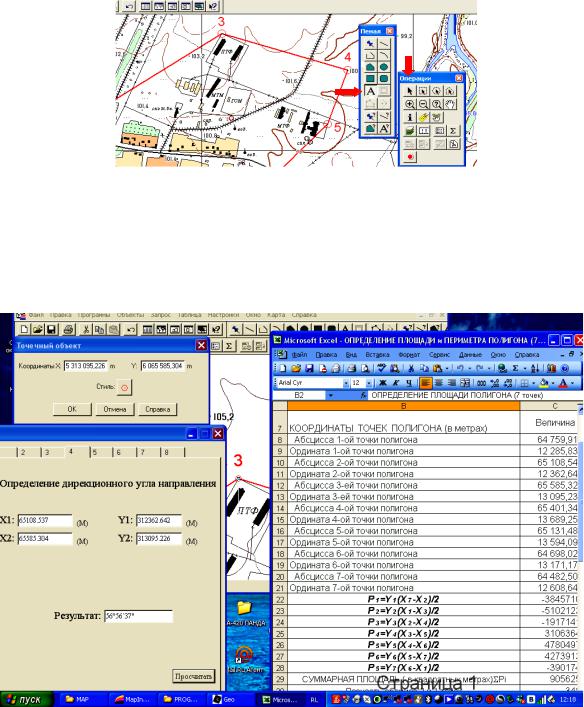Open Layer Control in Операции palette
Screen dimensions: 584x707
point(409,131)
